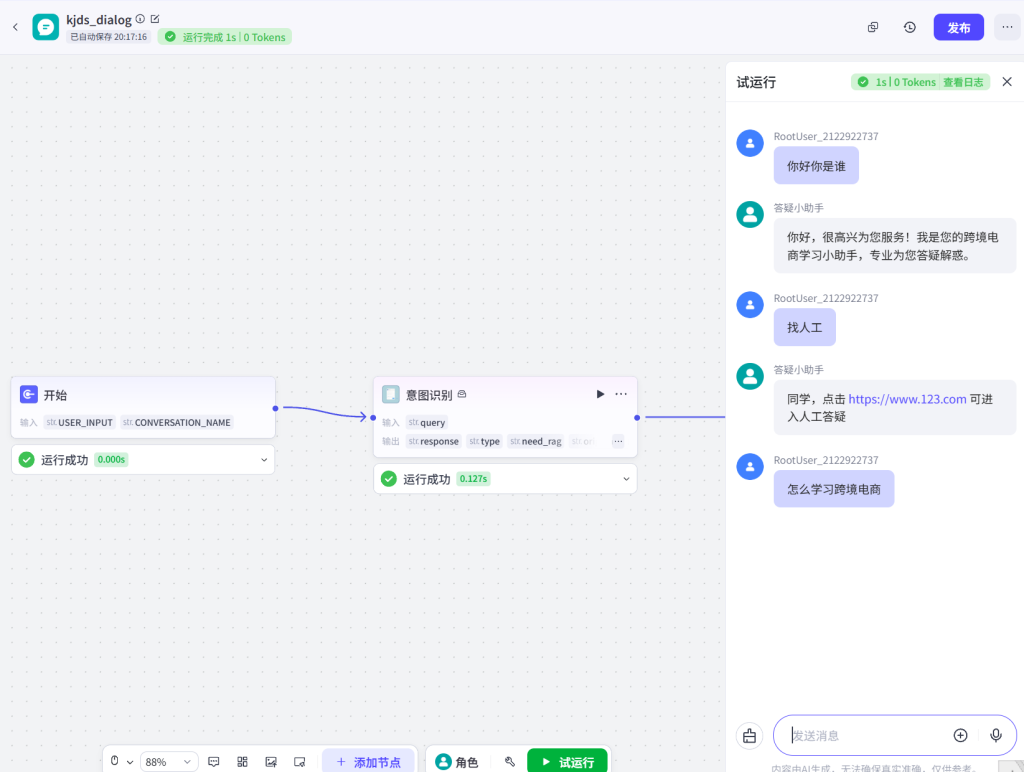Open the header more options menu
The width and height of the screenshot is (1024, 772).
tap(1007, 27)
